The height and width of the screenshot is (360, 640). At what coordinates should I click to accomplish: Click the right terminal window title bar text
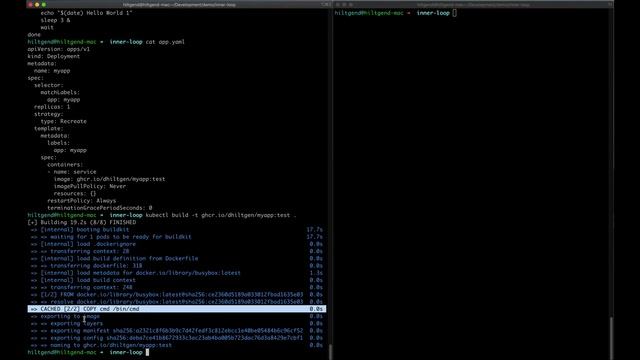473,4
